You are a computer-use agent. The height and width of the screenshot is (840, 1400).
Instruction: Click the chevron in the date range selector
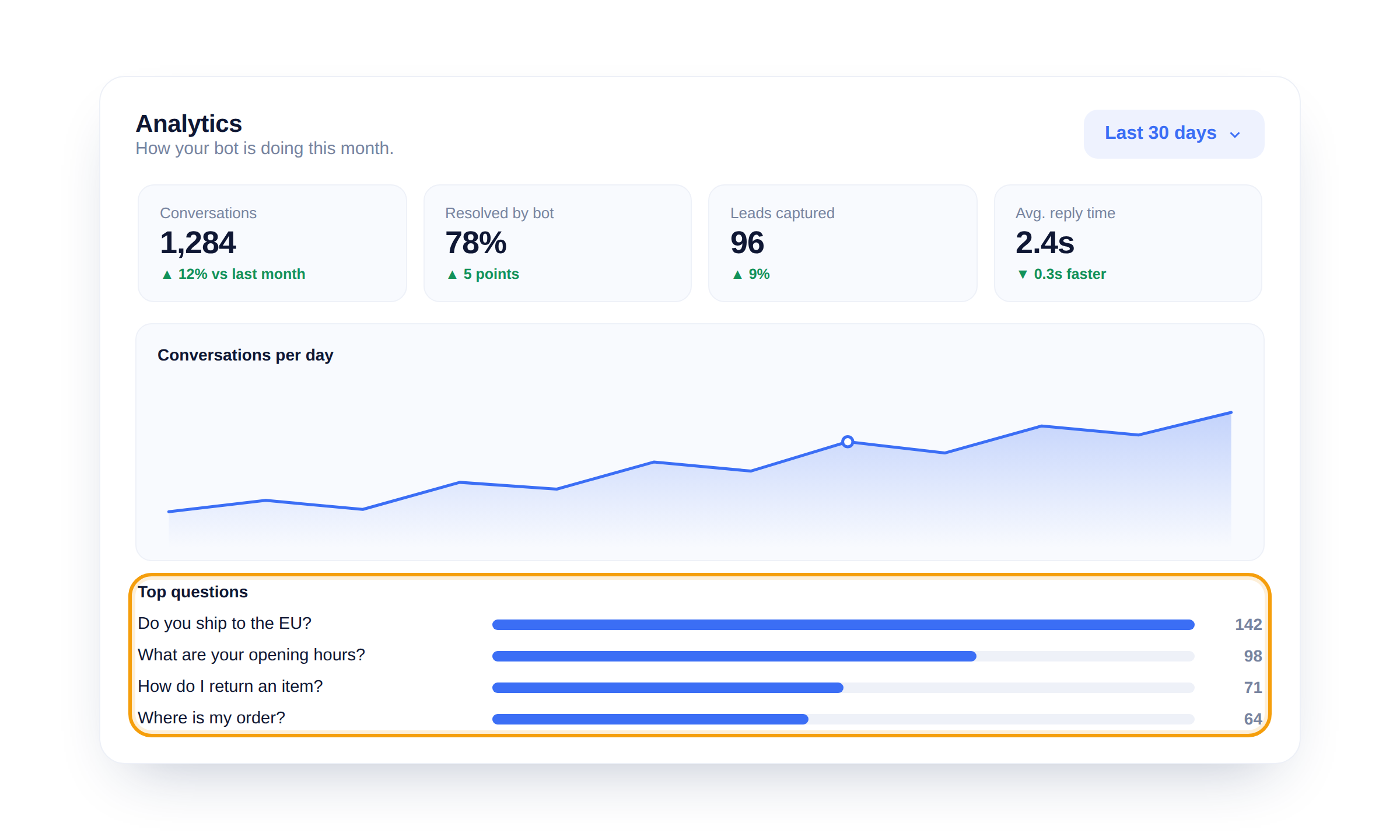1235,135
